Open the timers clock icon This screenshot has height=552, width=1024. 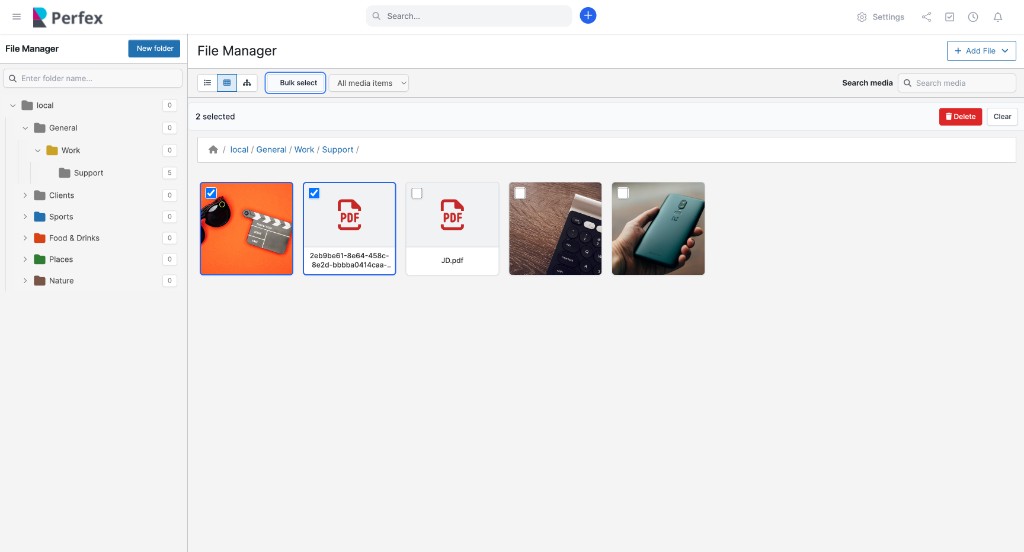[973, 17]
